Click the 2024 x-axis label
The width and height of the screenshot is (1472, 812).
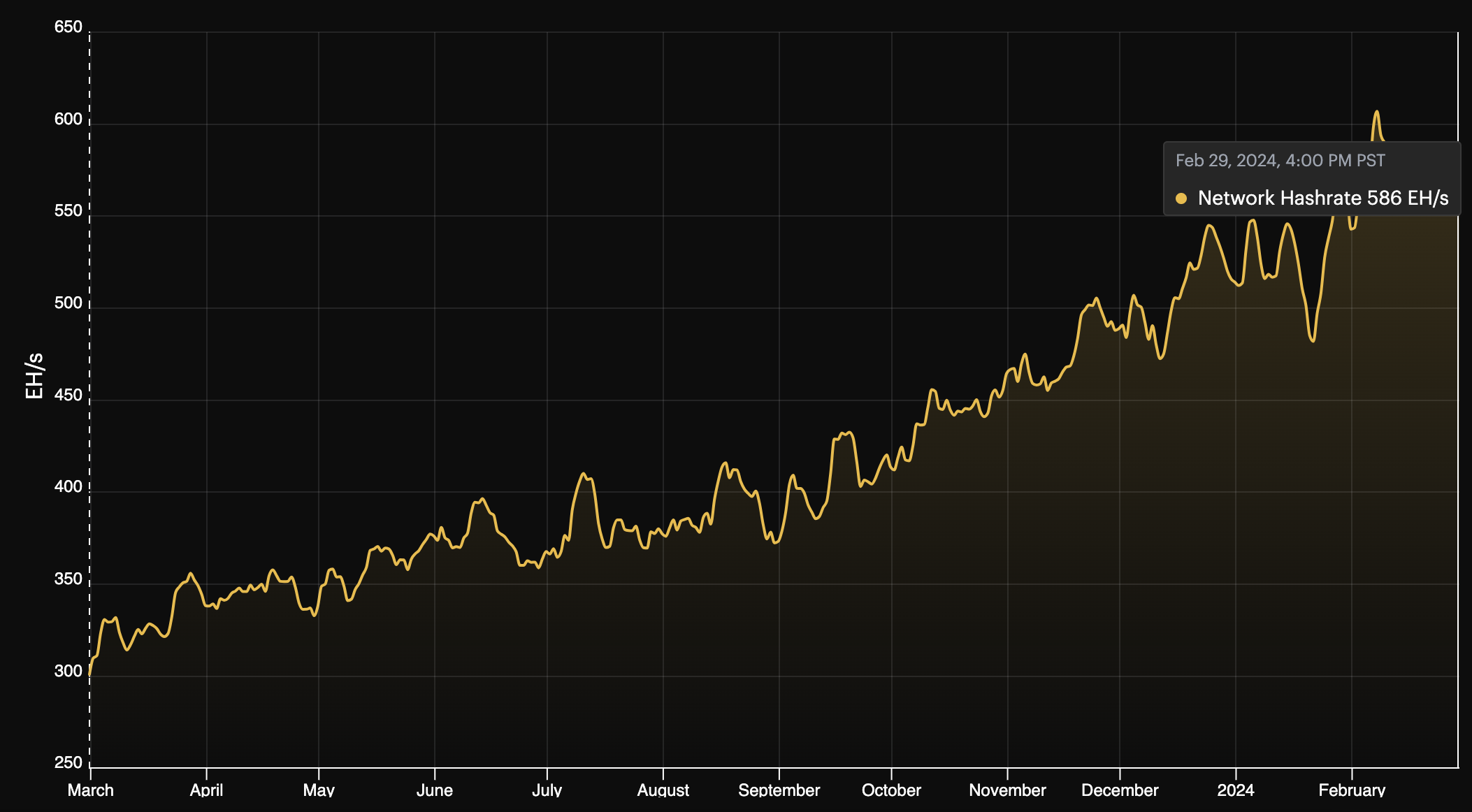click(1235, 790)
